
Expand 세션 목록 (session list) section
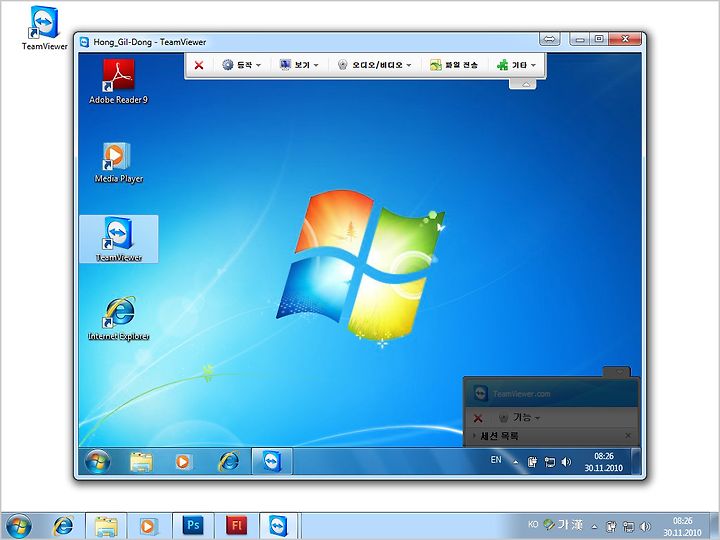tap(474, 435)
